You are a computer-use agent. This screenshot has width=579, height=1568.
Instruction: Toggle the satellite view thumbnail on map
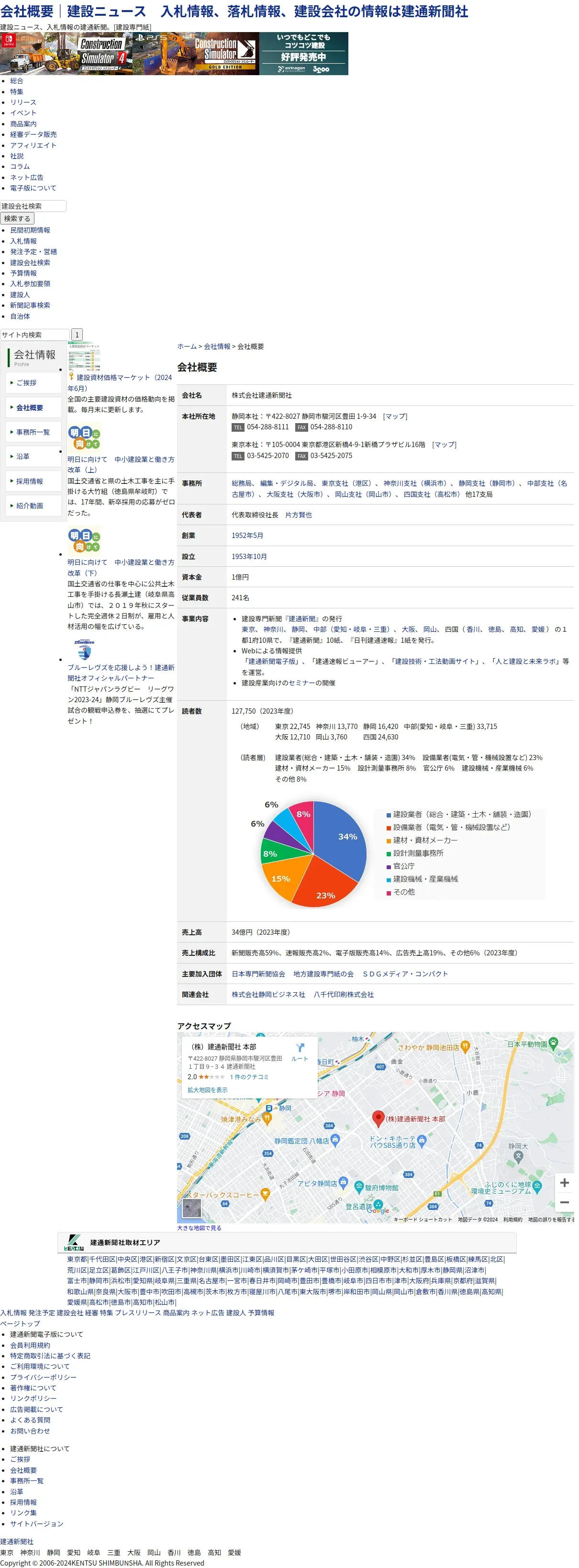coord(192,1208)
